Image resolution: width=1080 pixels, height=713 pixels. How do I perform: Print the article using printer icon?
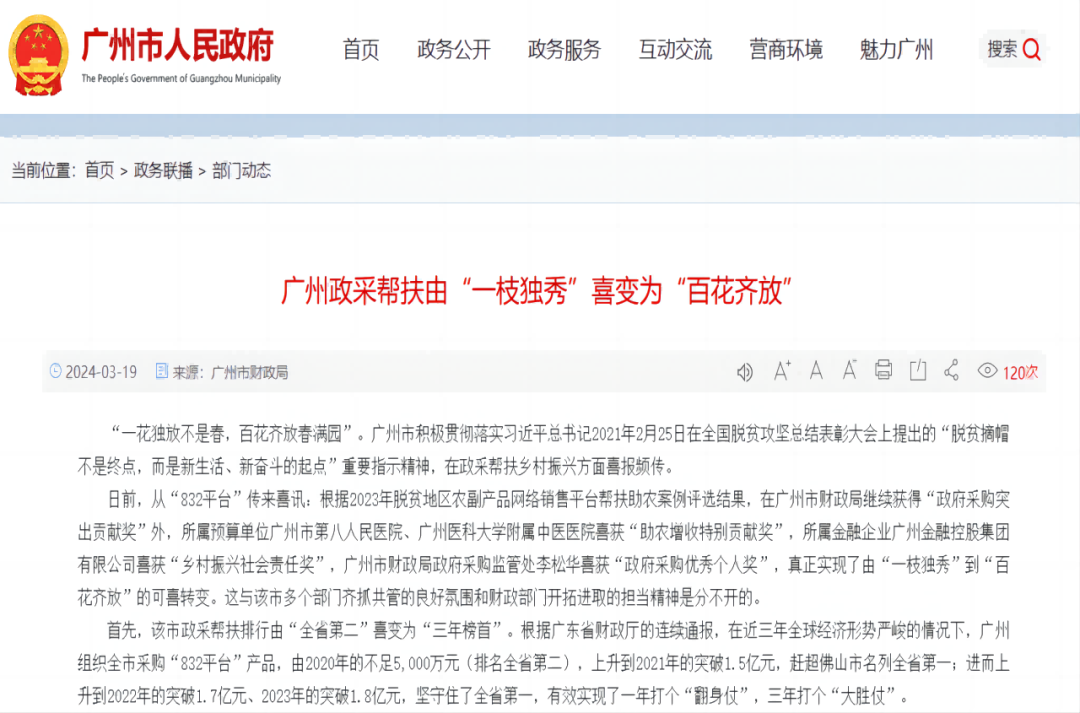click(x=883, y=371)
